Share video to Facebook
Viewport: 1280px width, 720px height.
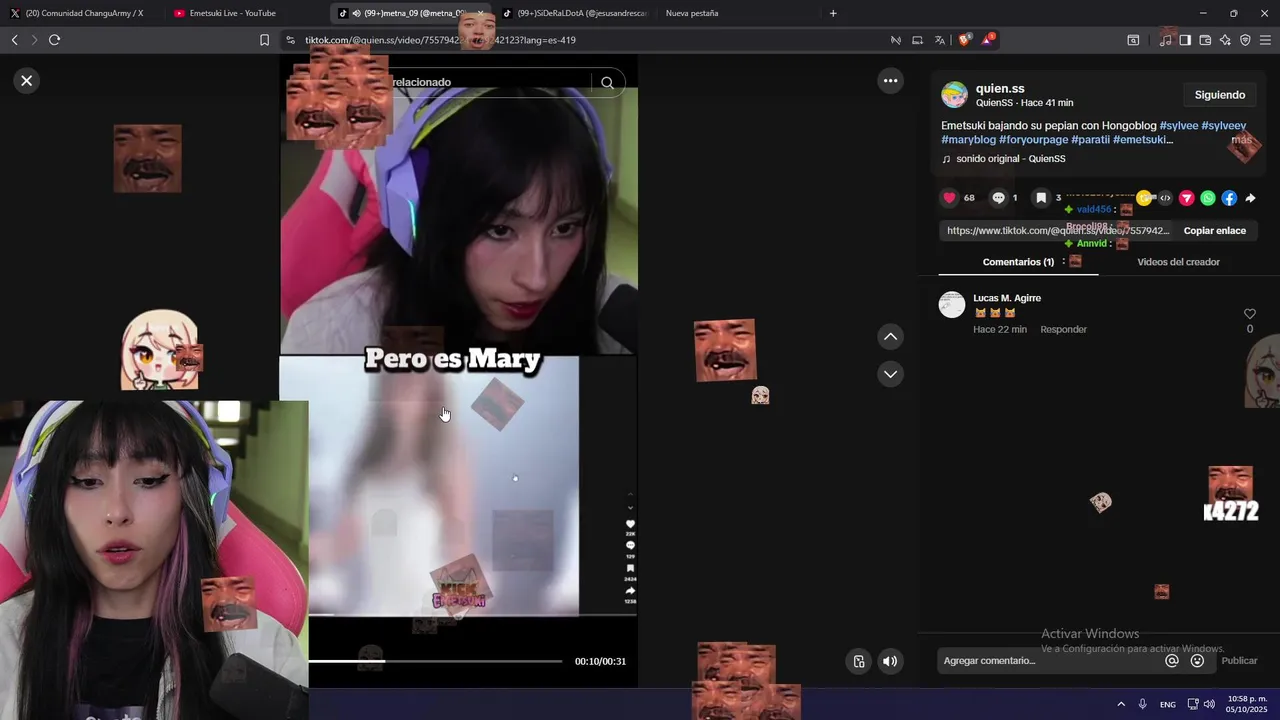1229,198
